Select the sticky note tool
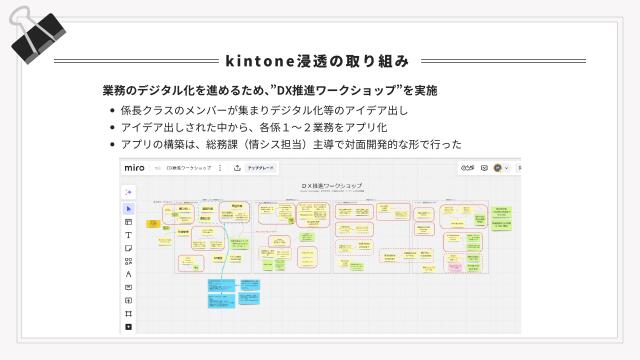Viewport: 640px width, 360px height. point(129,248)
